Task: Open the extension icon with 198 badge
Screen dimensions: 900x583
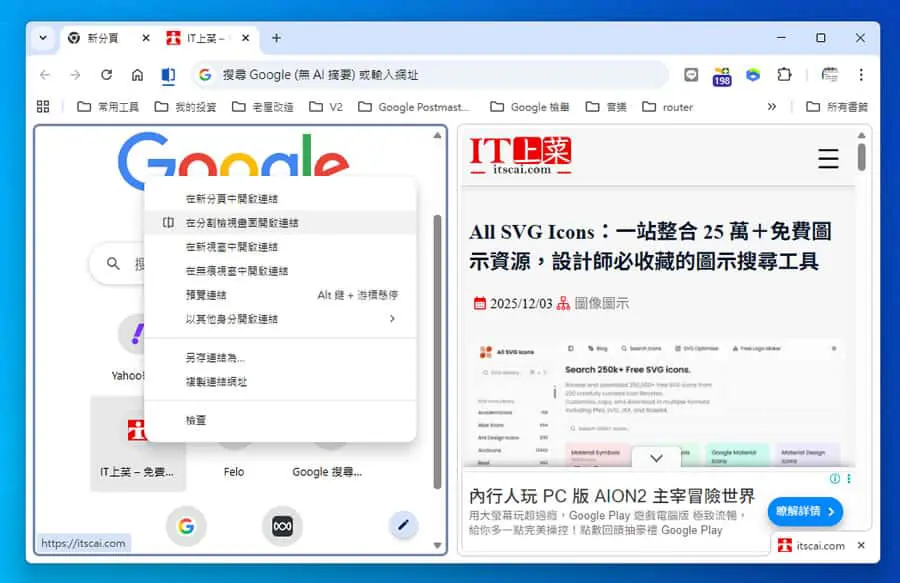Action: 722,75
